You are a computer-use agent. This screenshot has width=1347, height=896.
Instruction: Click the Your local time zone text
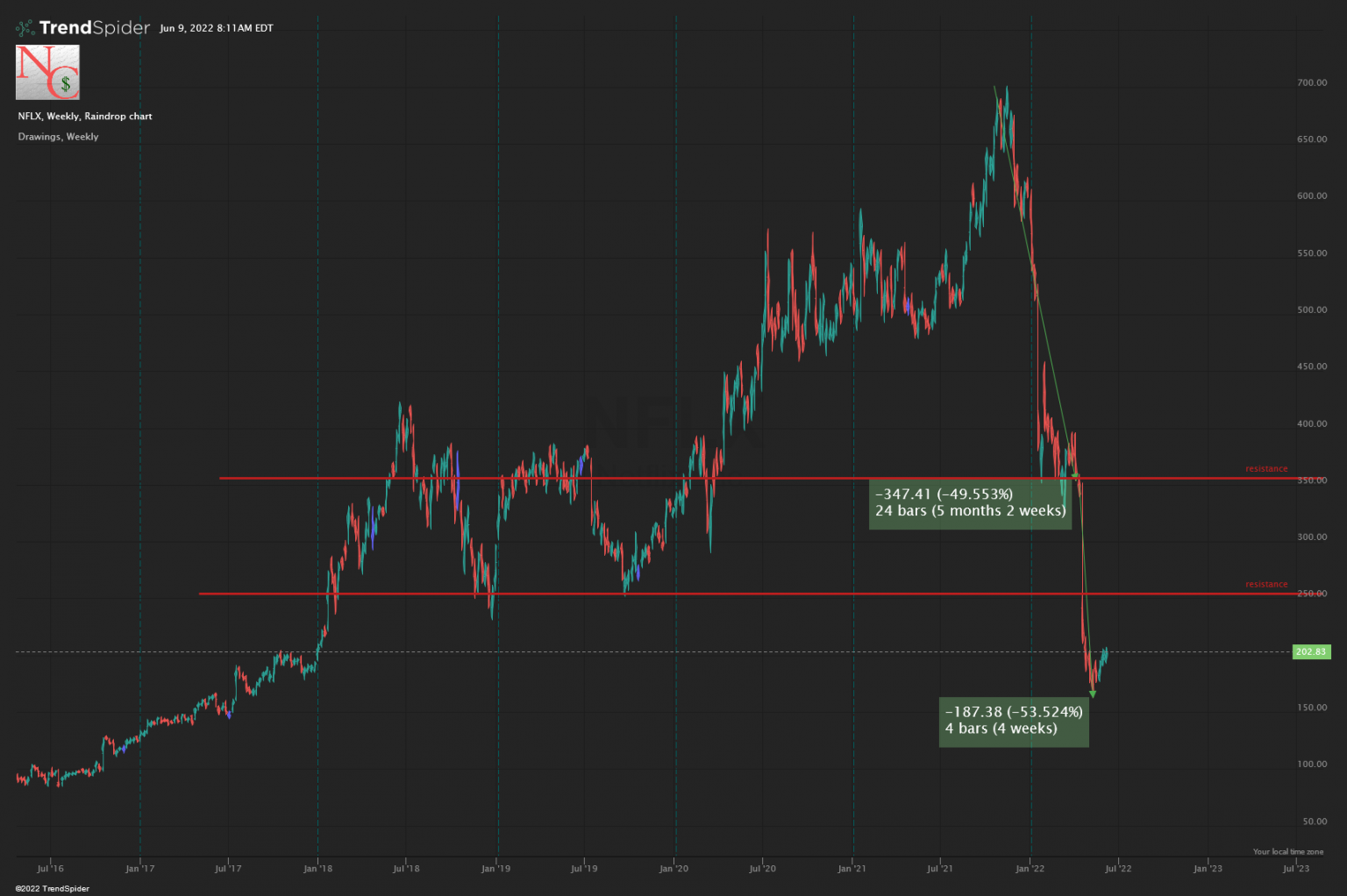tap(1288, 851)
